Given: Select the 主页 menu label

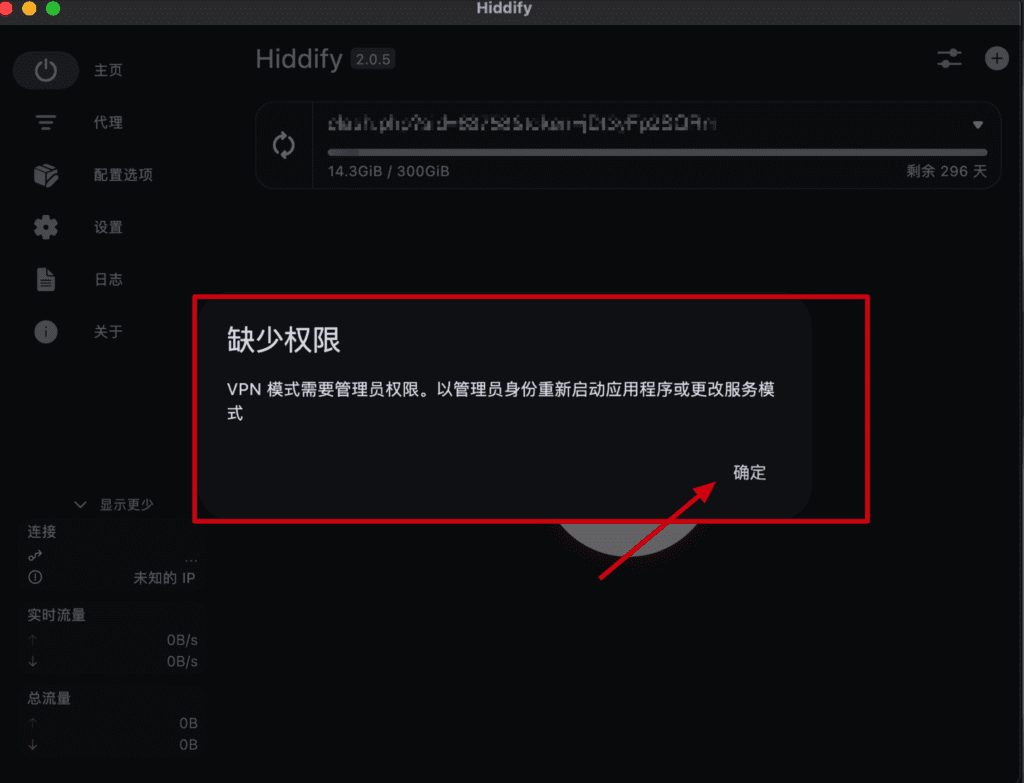Looking at the screenshot, I should pos(108,70).
